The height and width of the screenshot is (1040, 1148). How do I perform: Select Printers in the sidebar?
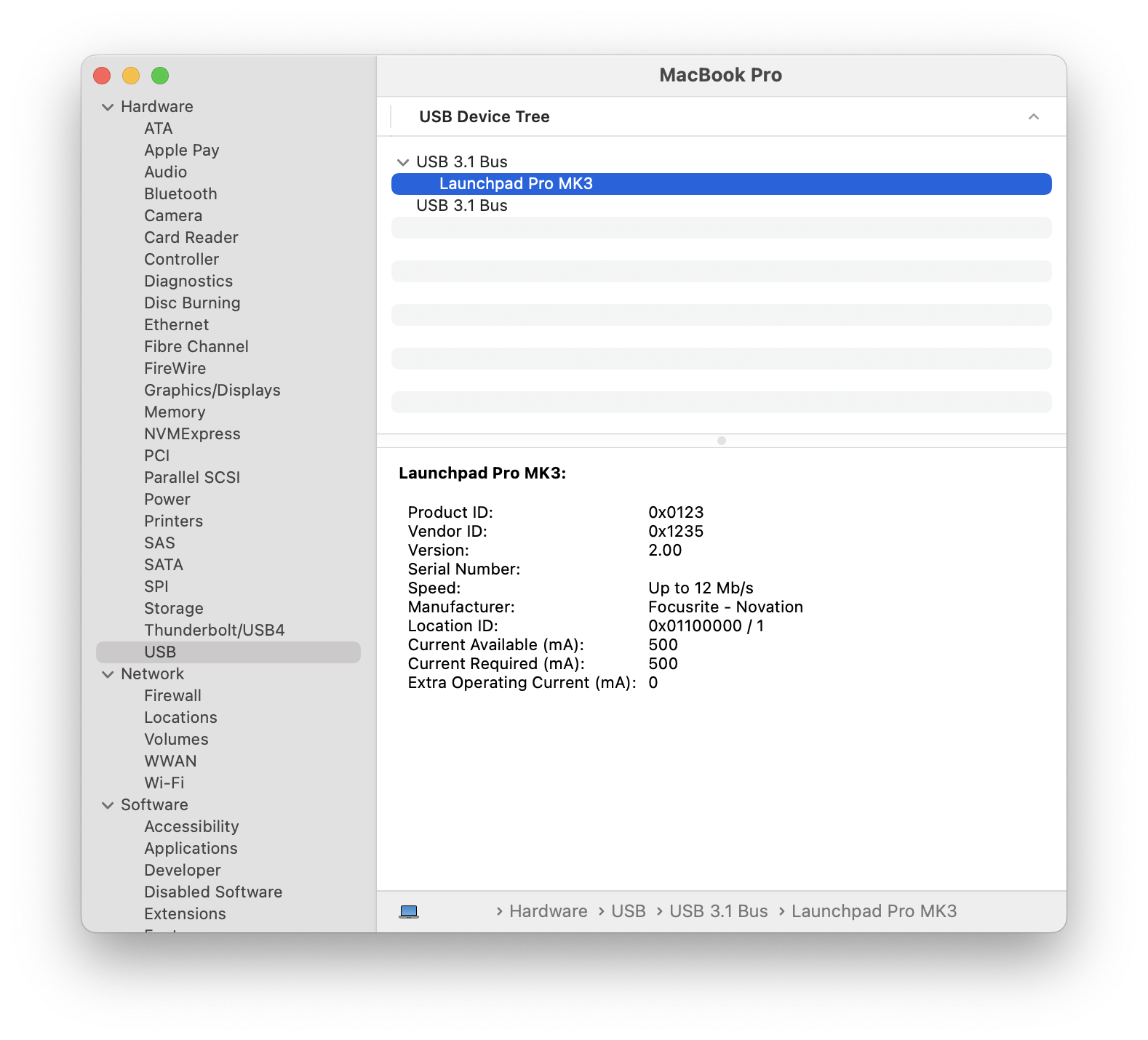[174, 521]
